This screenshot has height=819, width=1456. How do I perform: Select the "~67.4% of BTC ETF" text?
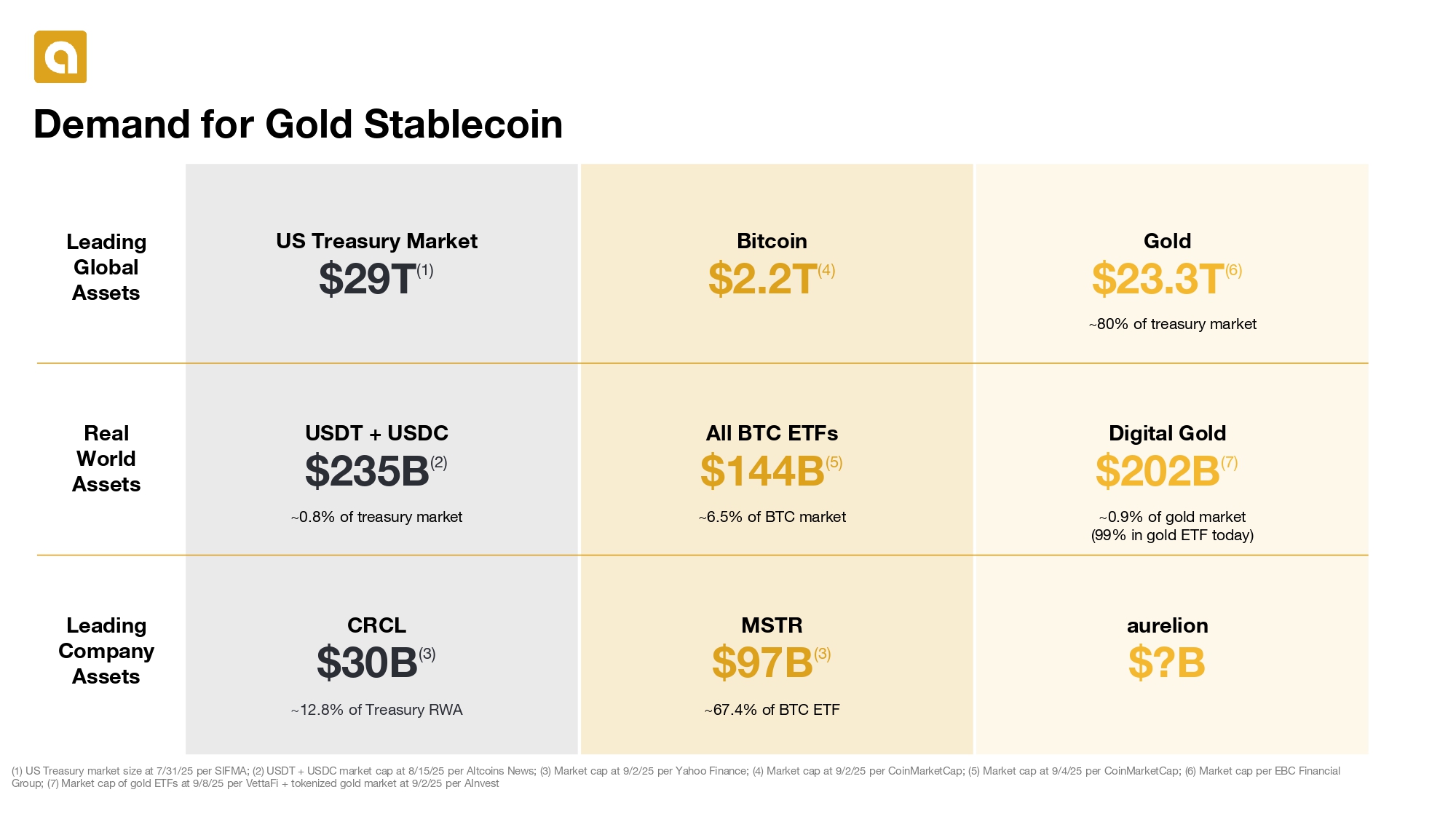click(x=772, y=710)
